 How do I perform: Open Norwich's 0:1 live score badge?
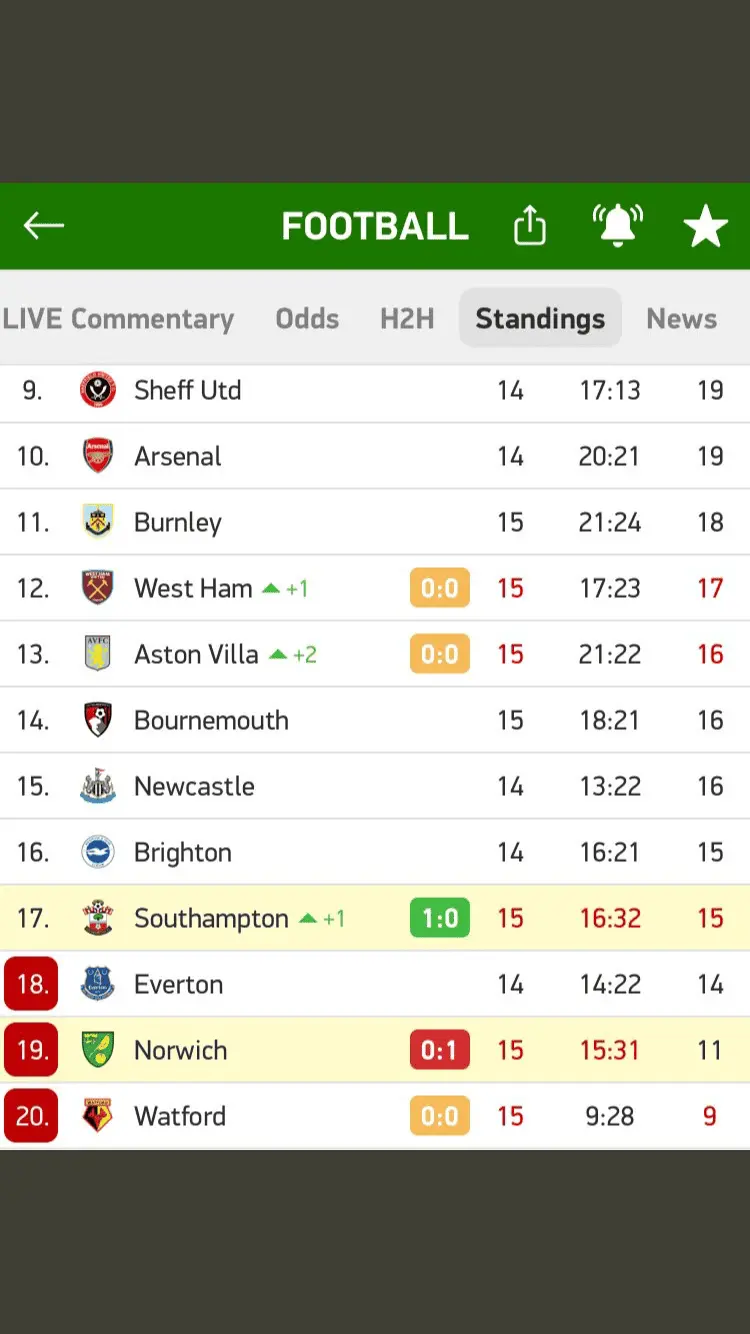click(440, 1050)
